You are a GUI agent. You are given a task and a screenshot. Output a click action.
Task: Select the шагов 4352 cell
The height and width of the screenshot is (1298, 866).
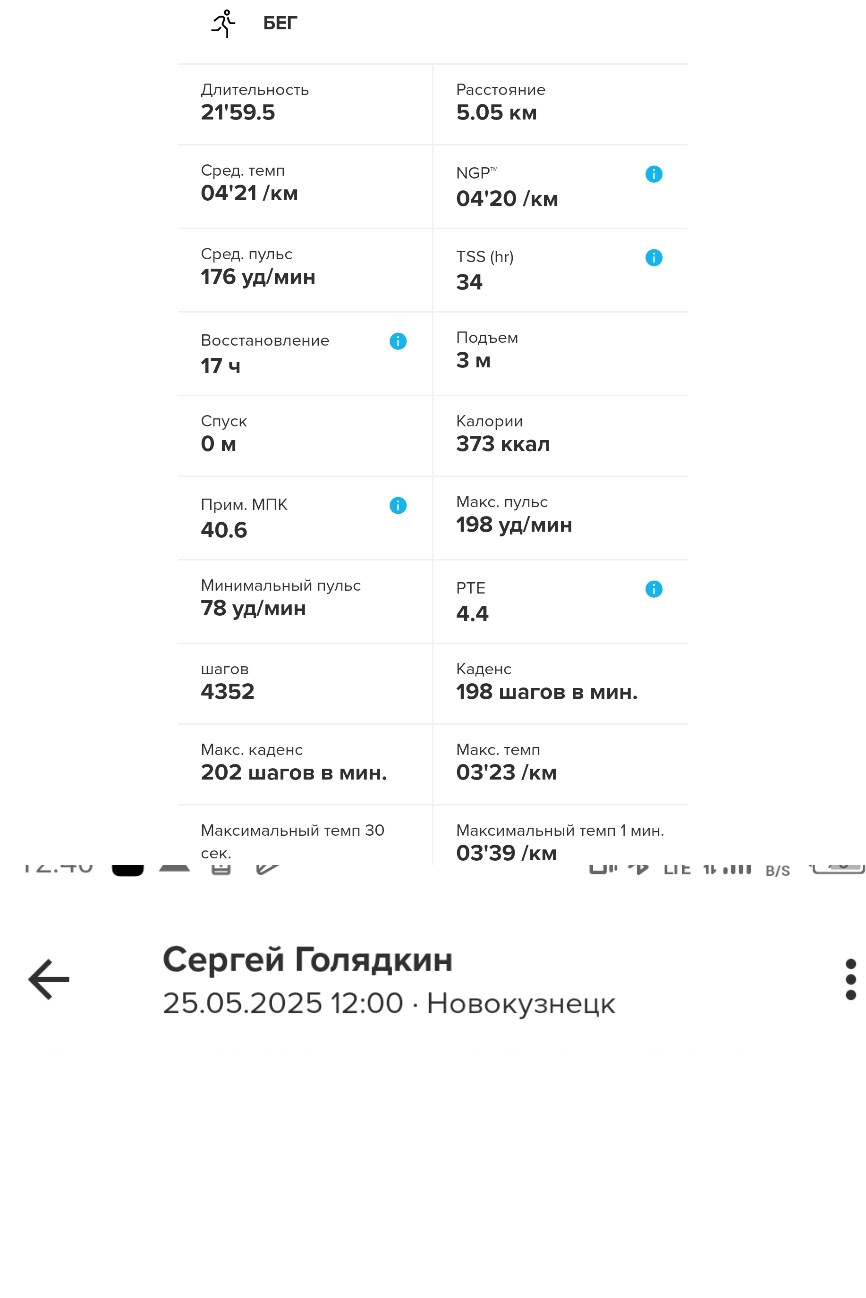305,683
